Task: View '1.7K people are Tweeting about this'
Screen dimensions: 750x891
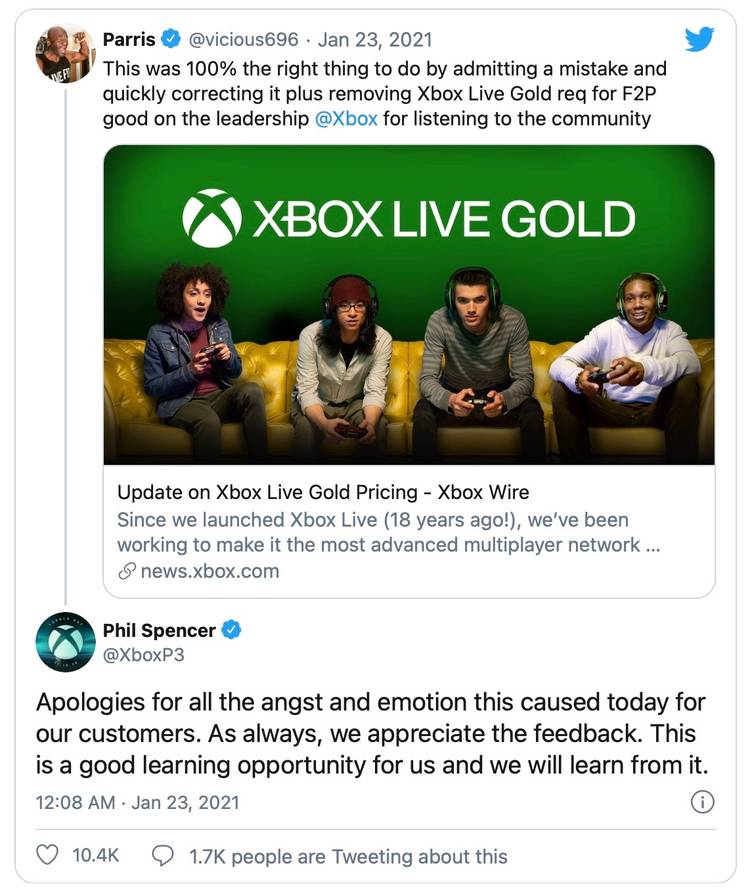Action: 347,856
